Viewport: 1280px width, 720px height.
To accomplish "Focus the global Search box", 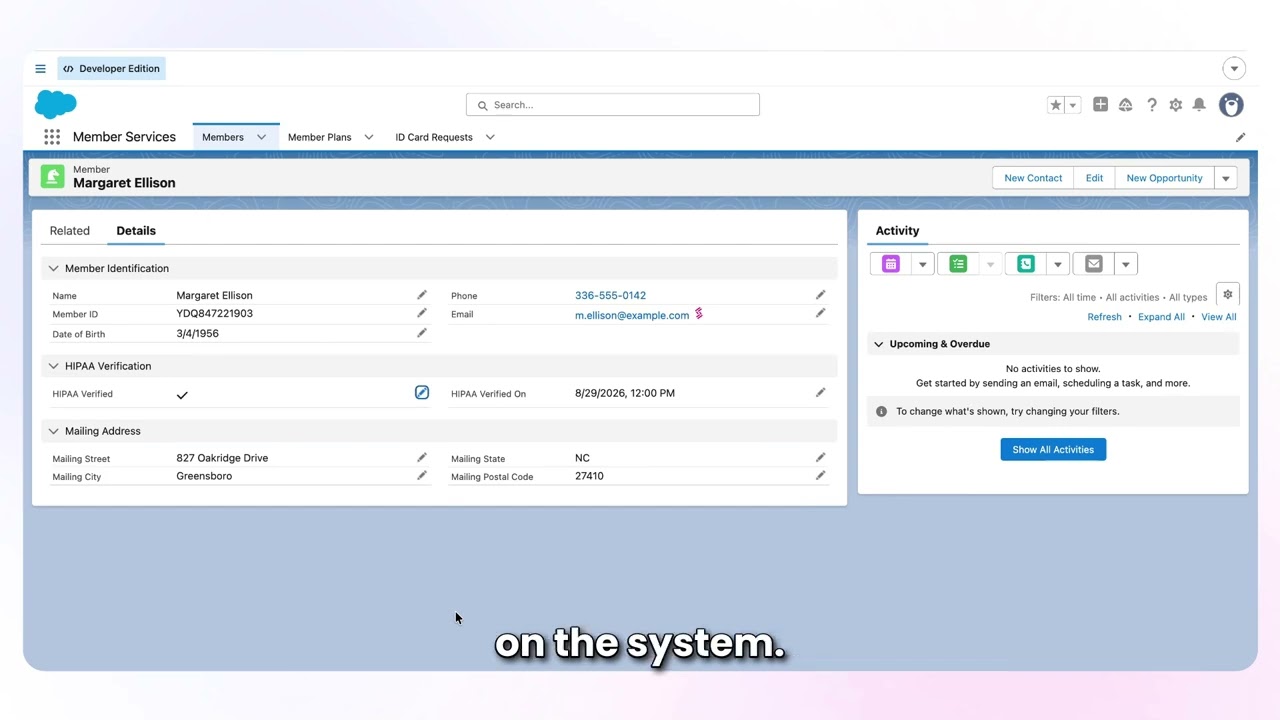I will 613,105.
